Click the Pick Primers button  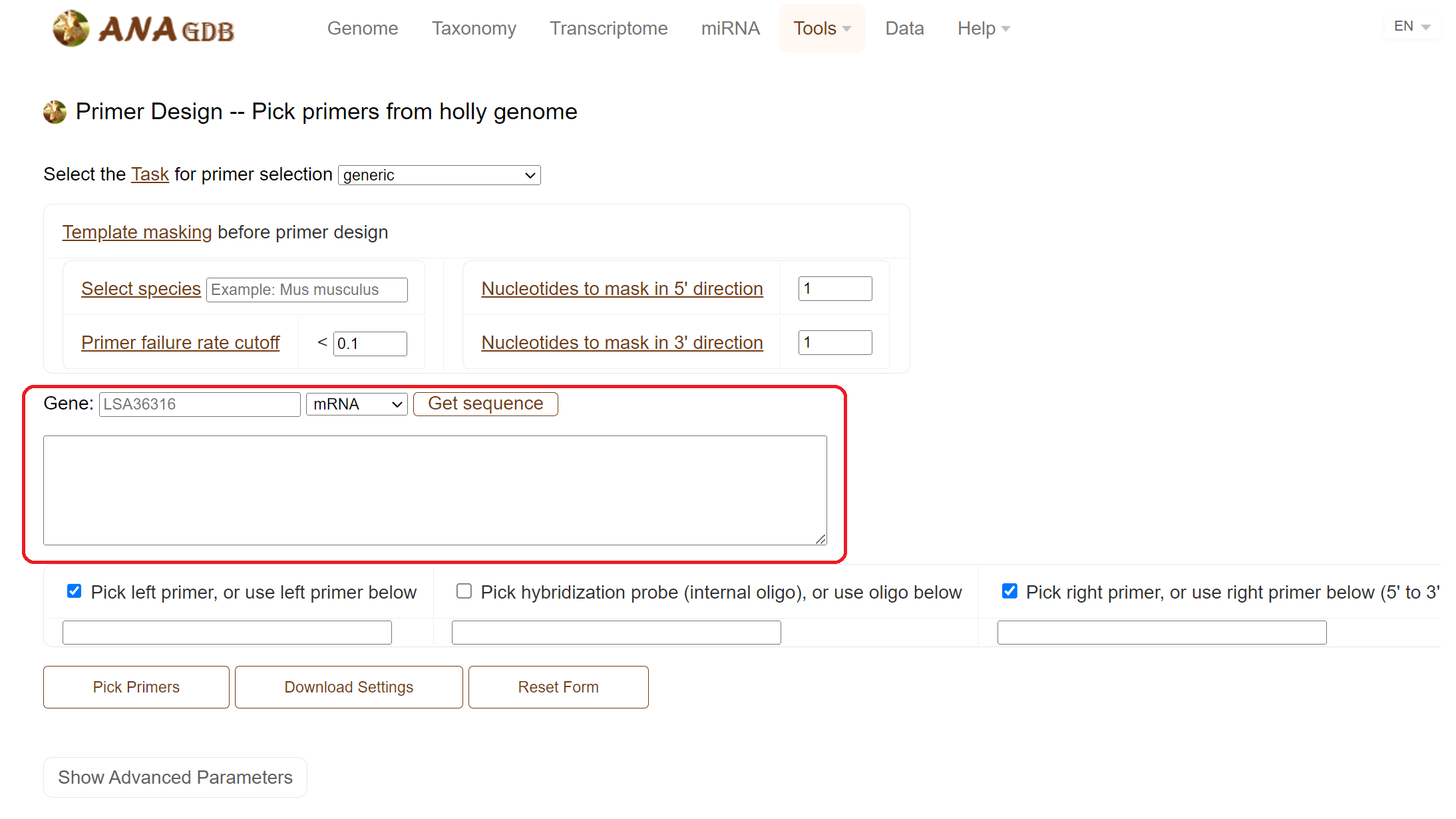click(136, 687)
